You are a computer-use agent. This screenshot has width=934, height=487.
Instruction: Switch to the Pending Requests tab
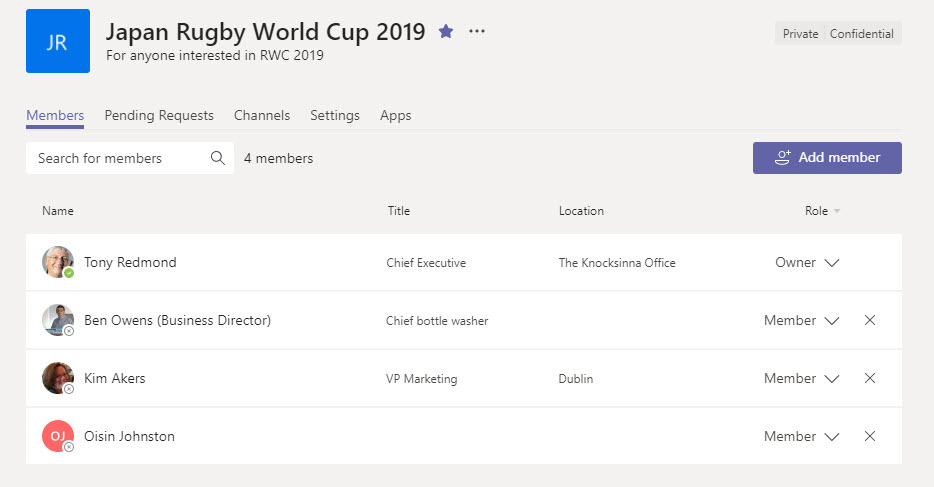pos(159,115)
